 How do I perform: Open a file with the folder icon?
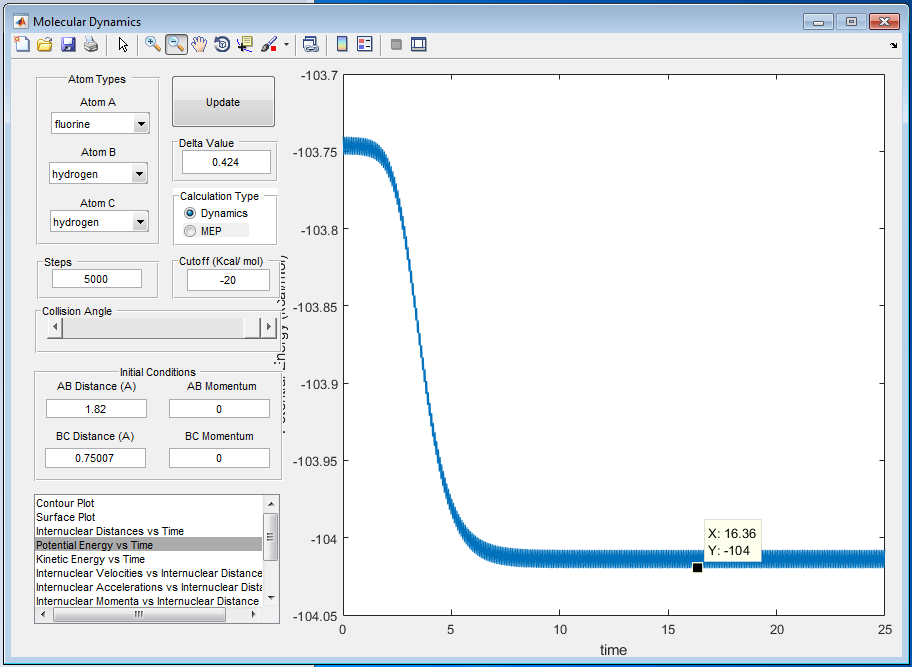(x=45, y=44)
